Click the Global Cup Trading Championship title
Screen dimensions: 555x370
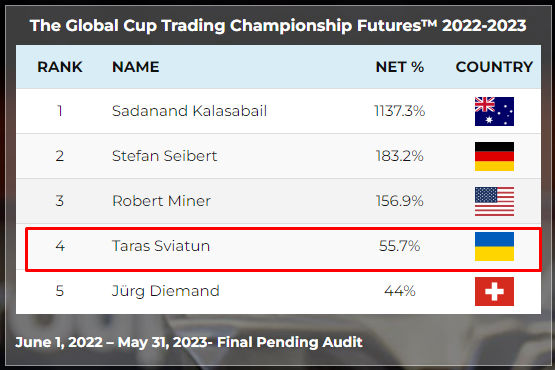[278, 25]
